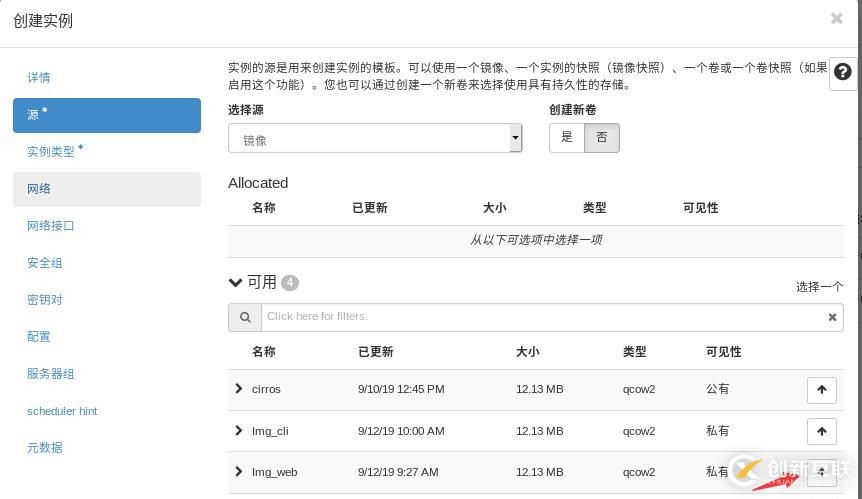Sort available images by 已更新 header

point(375,352)
